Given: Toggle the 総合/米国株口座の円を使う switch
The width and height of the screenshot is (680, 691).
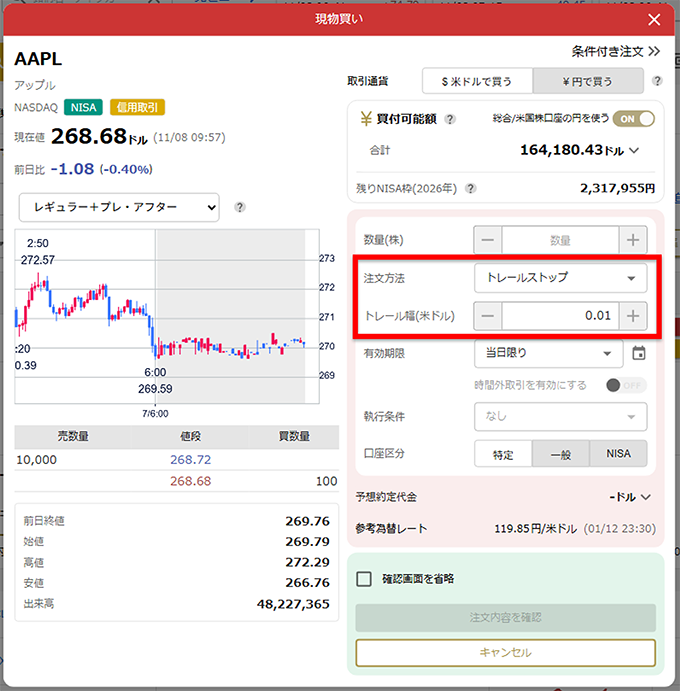Looking at the screenshot, I should click(633, 119).
